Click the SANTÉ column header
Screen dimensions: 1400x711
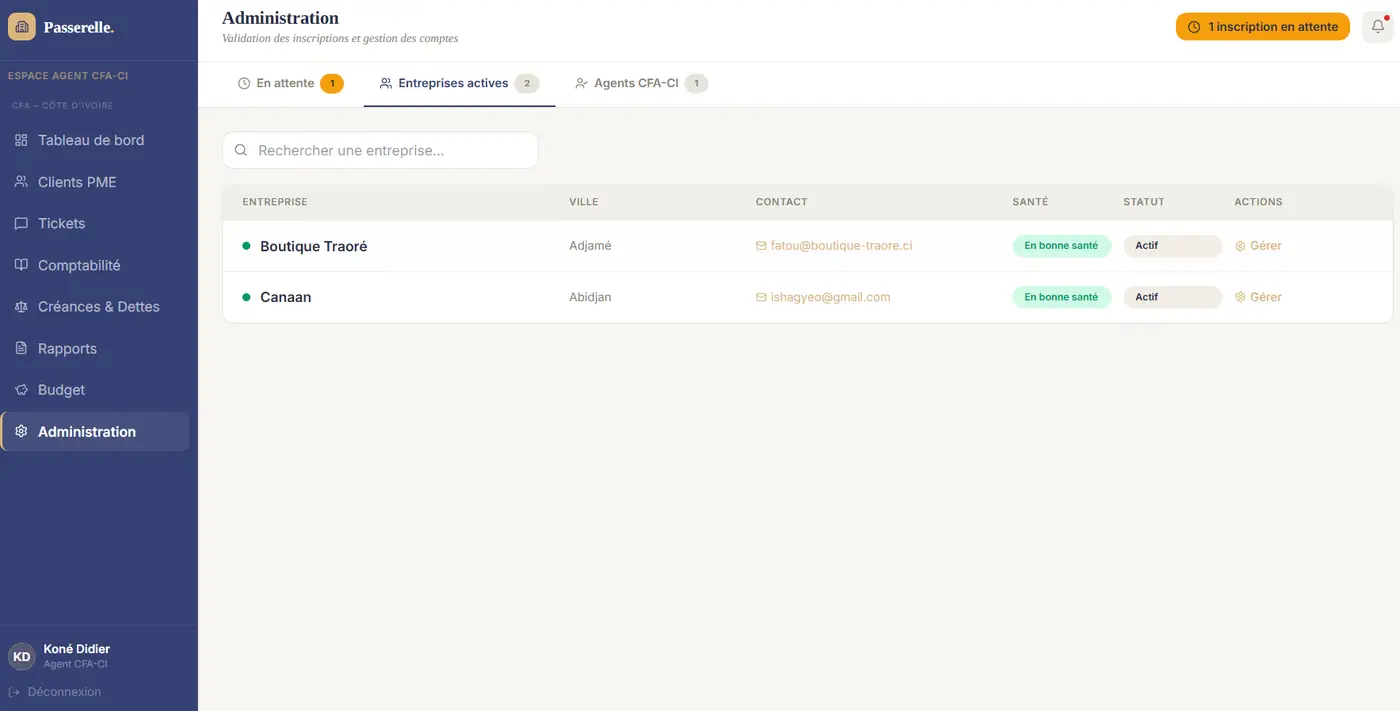(x=1031, y=202)
